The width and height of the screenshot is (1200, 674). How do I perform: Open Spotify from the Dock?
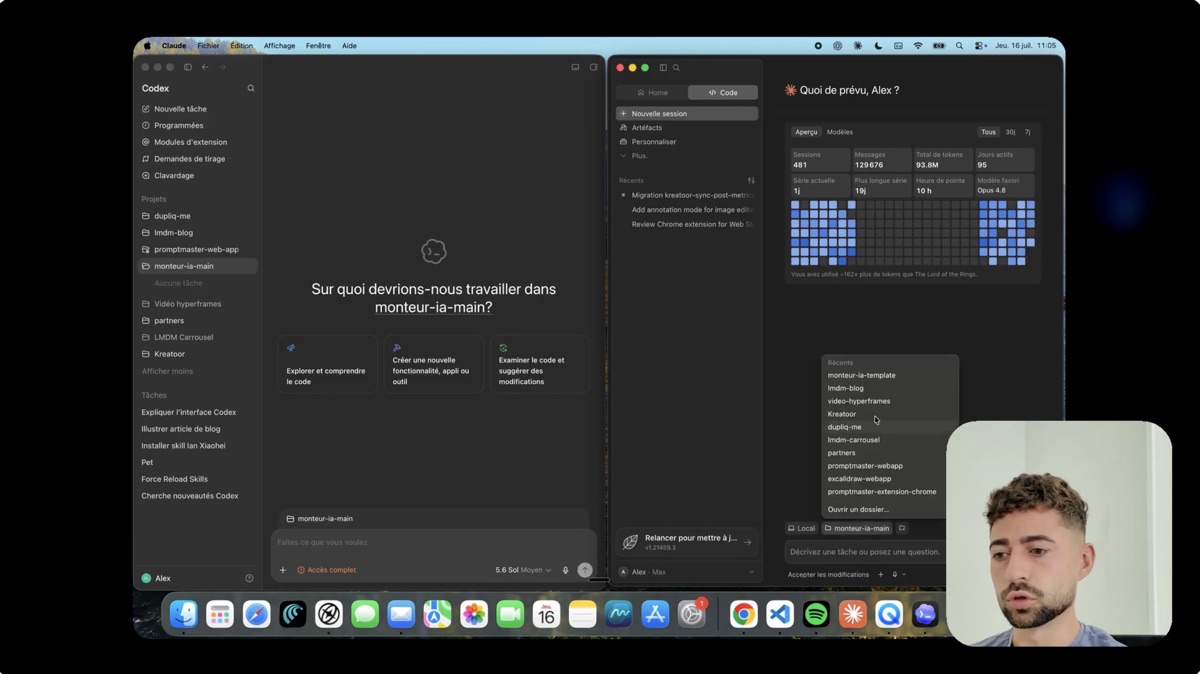pos(816,615)
